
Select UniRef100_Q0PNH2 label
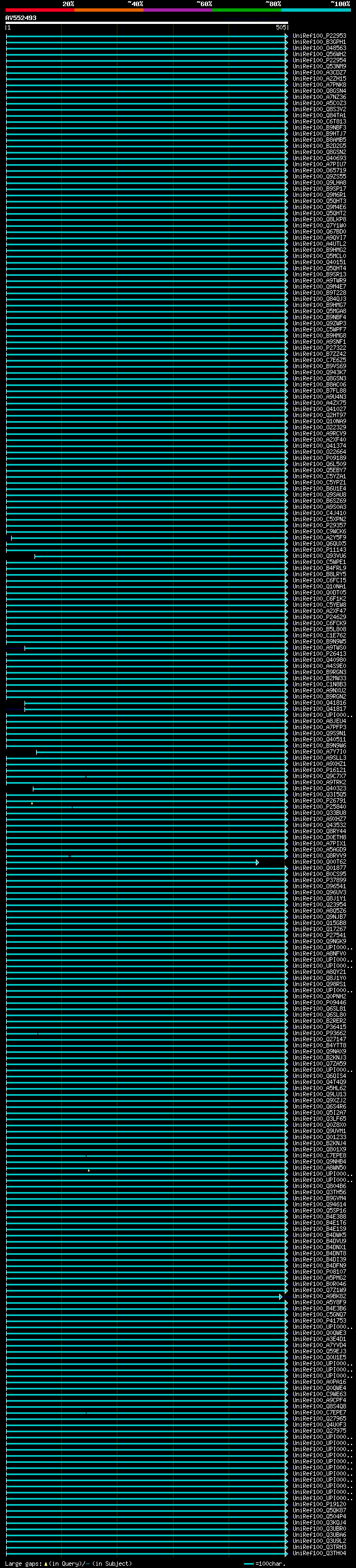[319, 996]
